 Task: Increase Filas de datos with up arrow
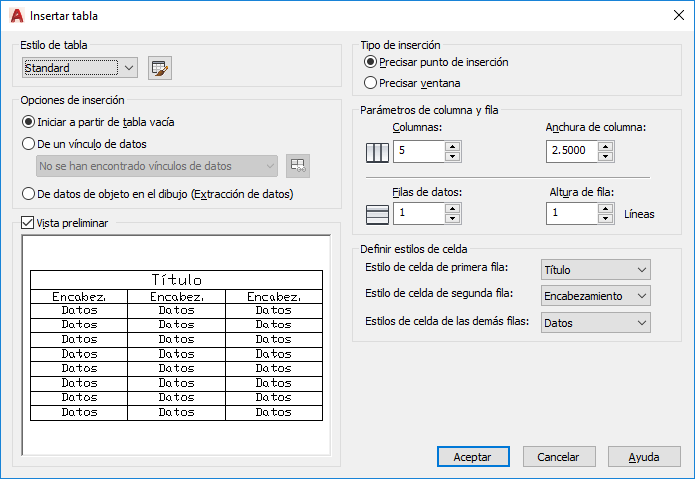coord(452,209)
